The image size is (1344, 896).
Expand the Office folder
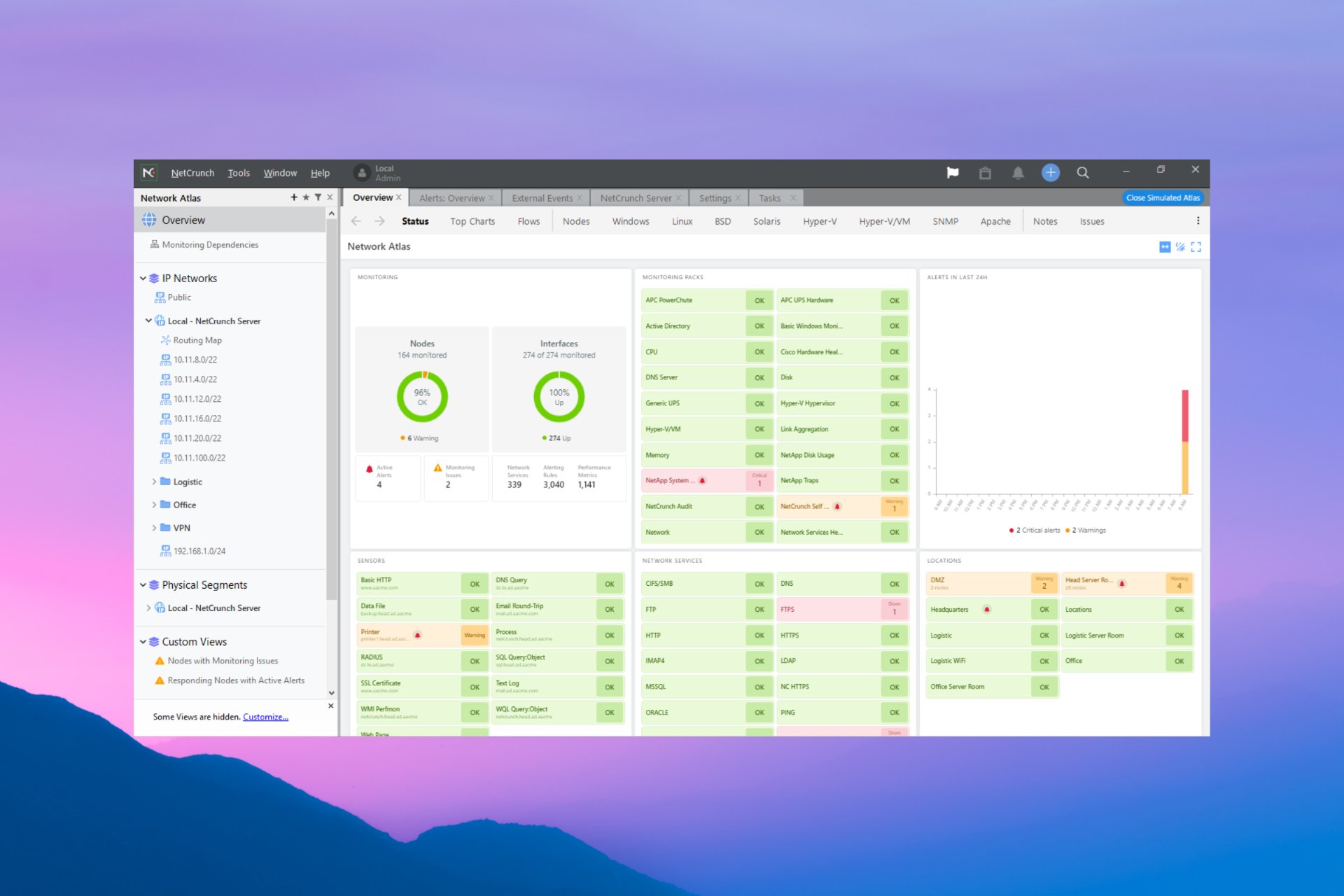click(x=154, y=505)
